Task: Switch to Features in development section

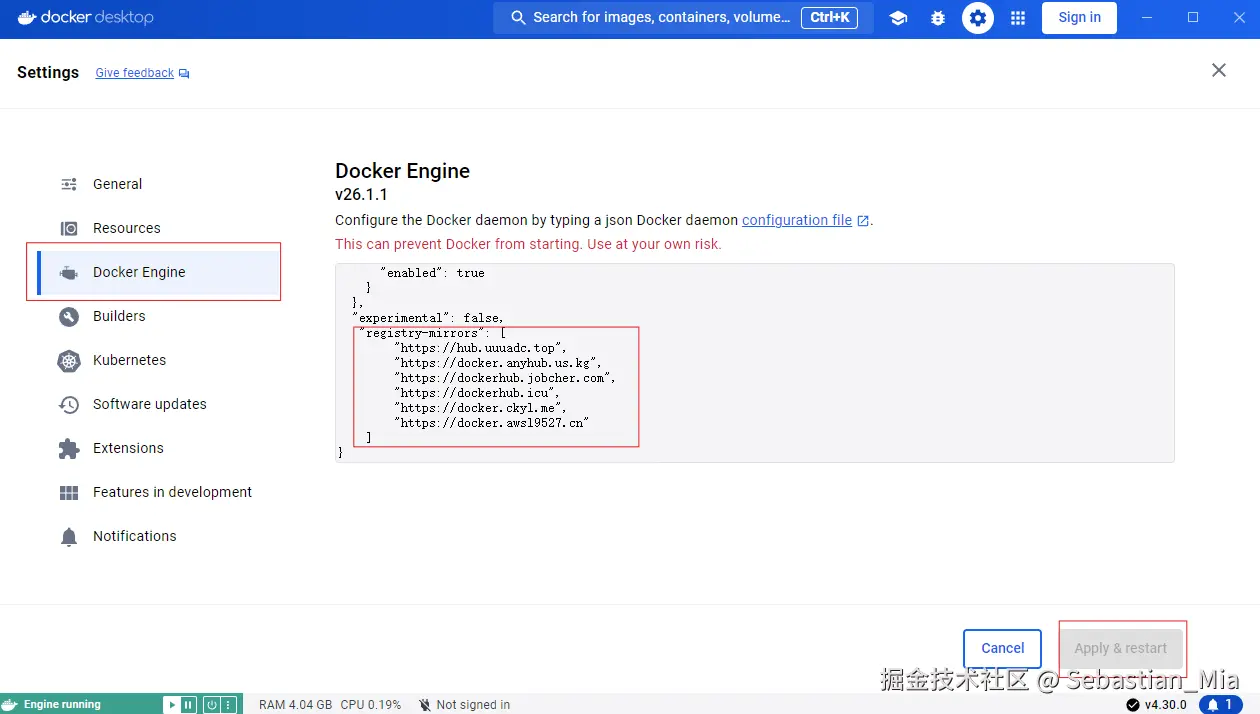Action: [172, 492]
